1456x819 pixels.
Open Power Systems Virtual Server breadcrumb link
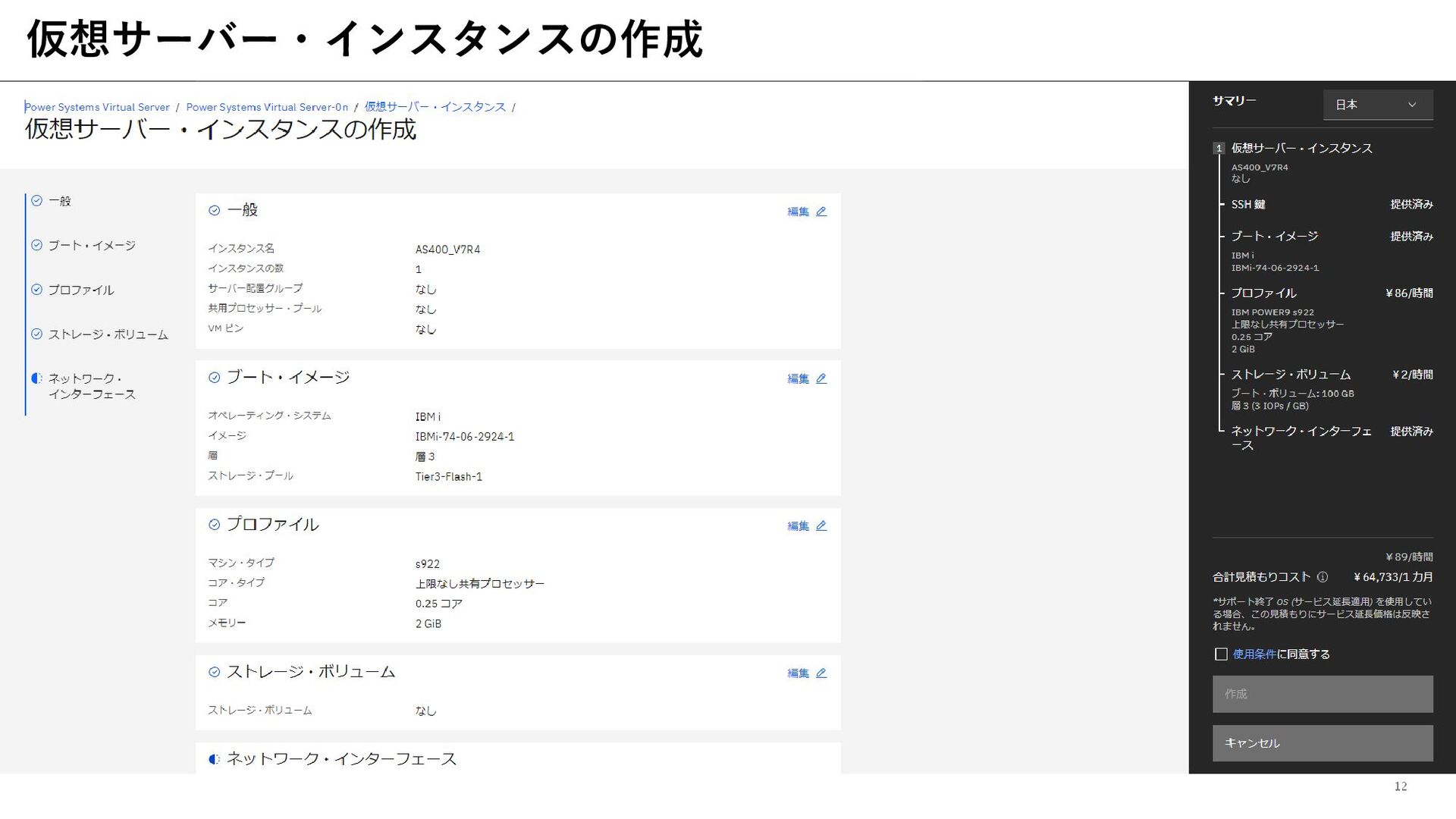pos(97,107)
